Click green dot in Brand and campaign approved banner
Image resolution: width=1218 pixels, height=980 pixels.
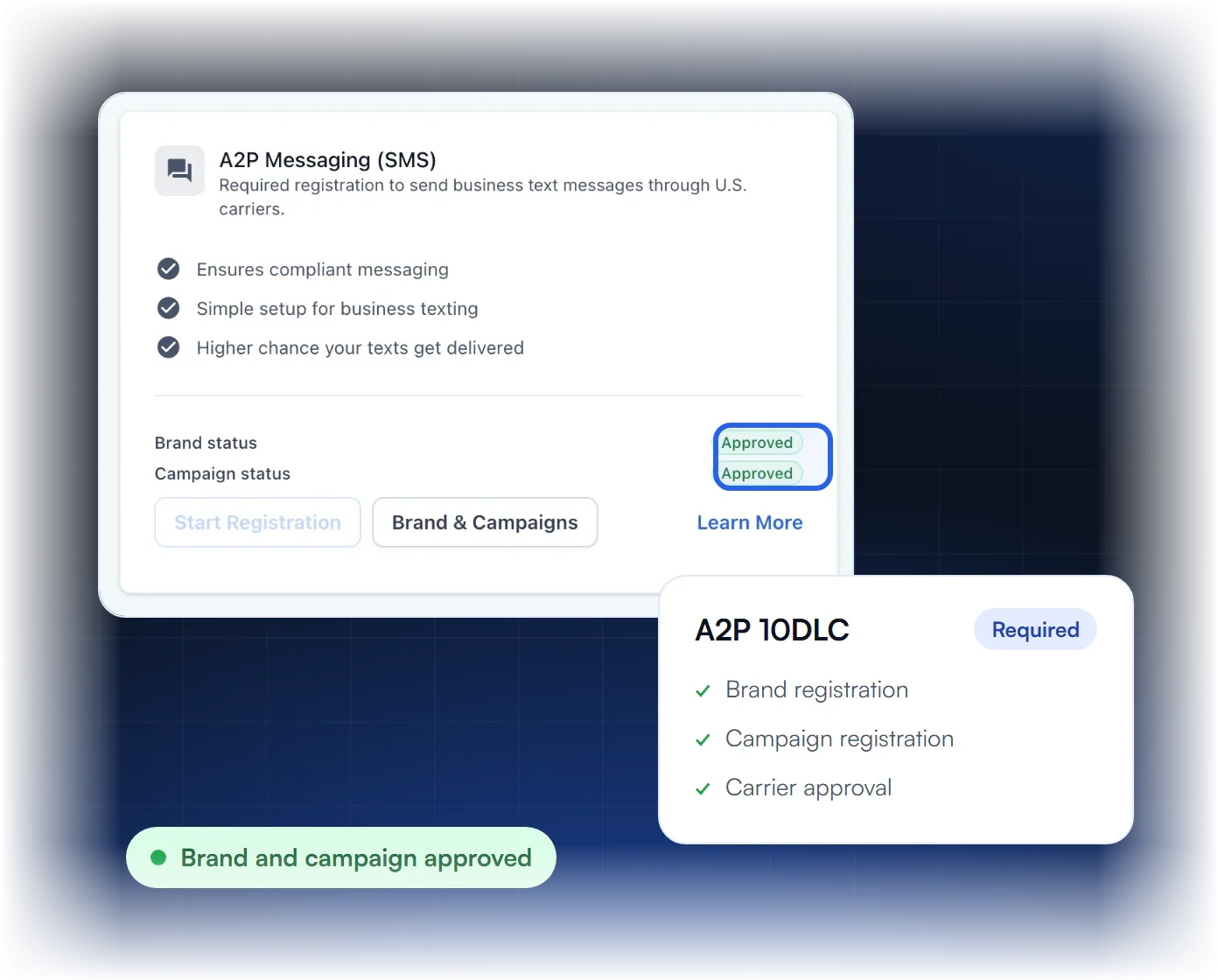158,857
